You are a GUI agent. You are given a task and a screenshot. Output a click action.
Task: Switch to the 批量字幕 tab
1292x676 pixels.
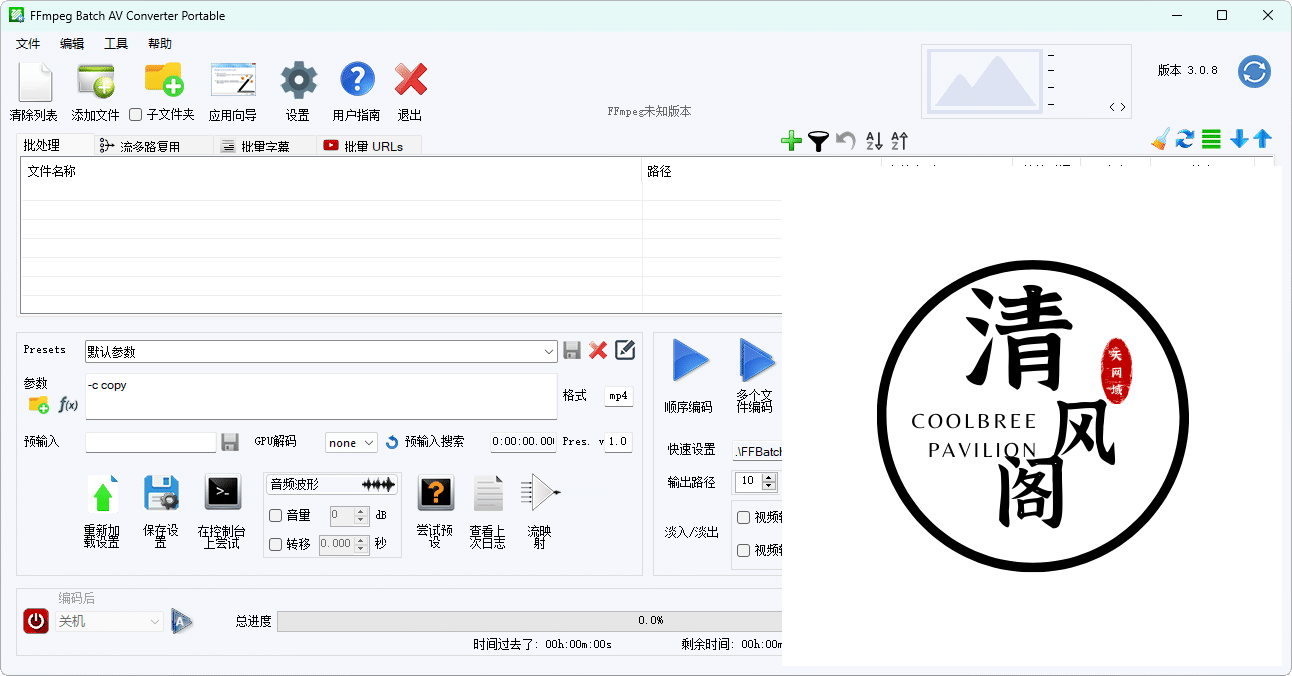[x=264, y=146]
